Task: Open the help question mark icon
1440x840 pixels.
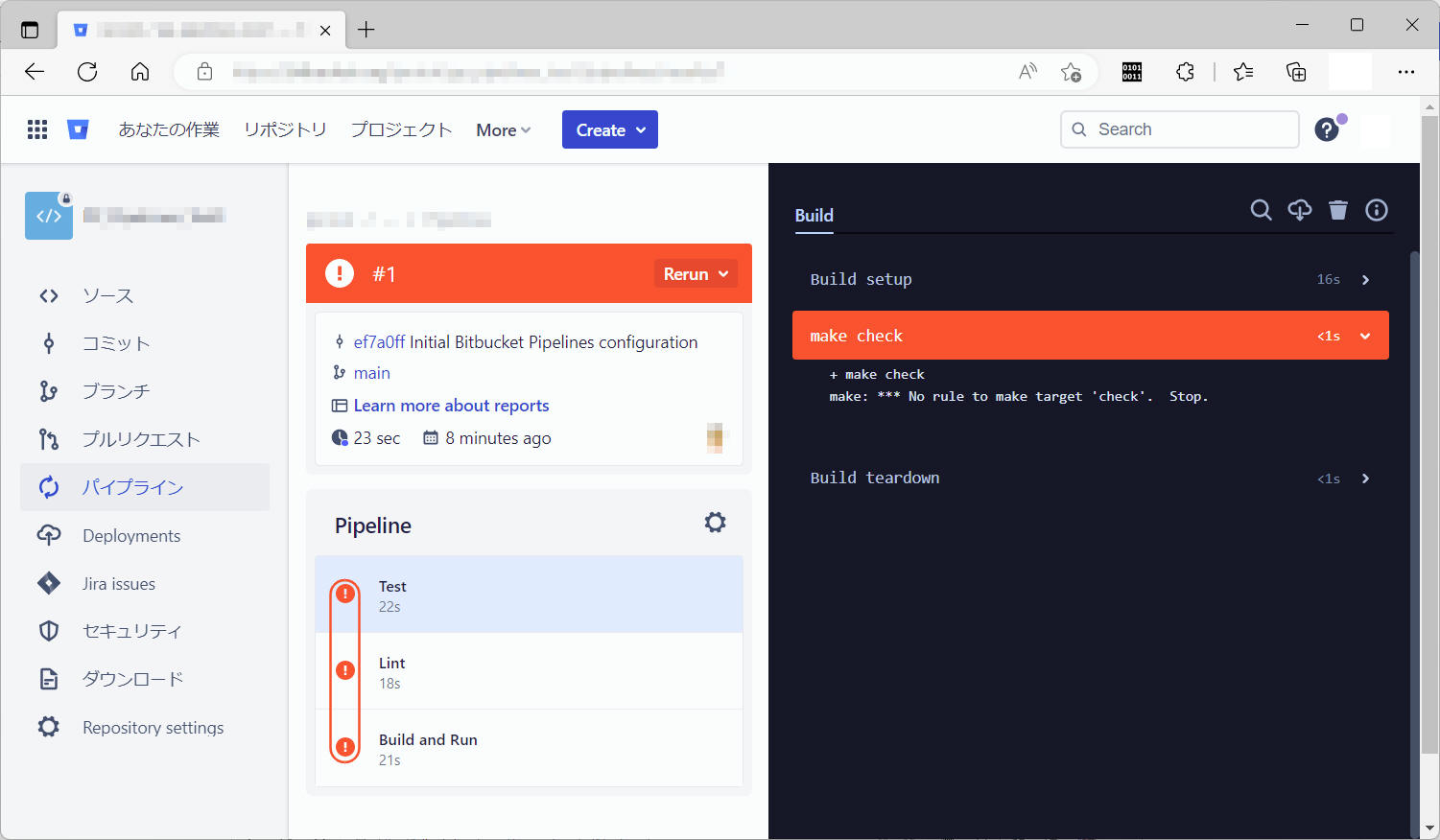Action: coord(1326,129)
